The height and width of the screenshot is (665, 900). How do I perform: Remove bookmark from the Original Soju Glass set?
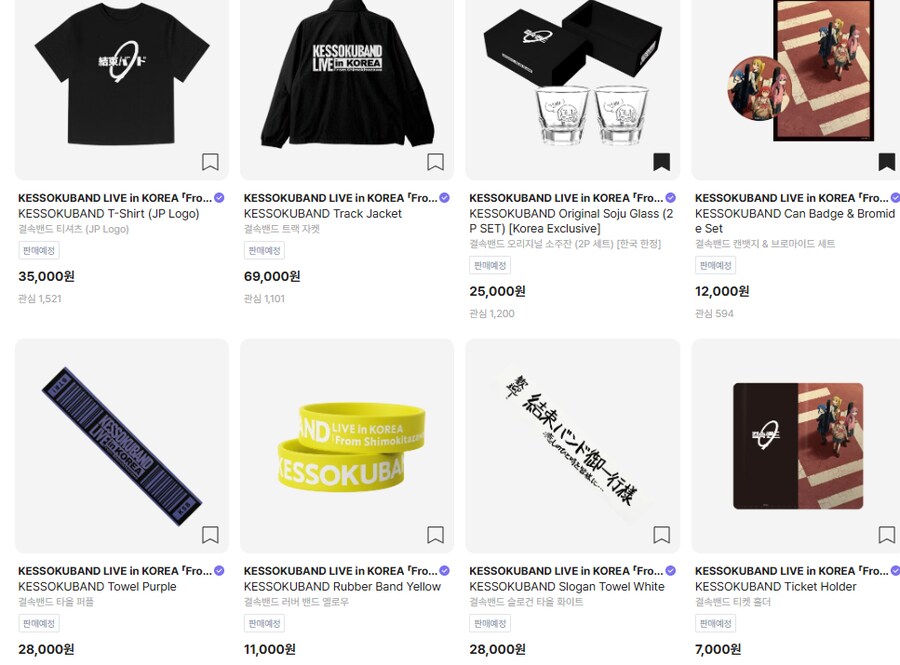[661, 162]
